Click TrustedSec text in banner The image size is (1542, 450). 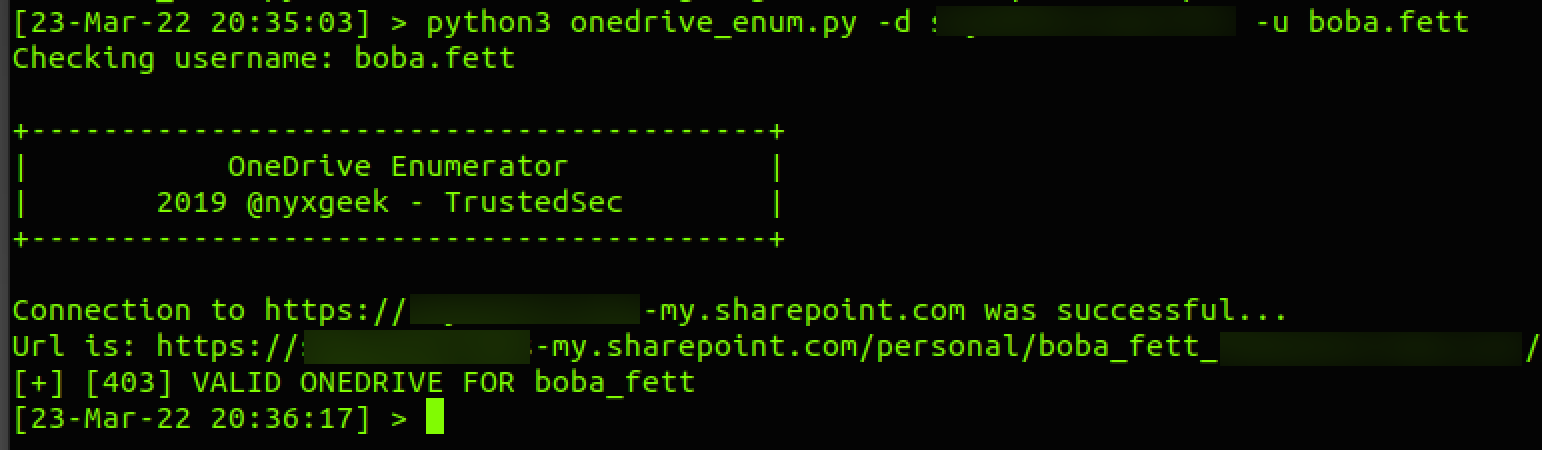pos(534,203)
